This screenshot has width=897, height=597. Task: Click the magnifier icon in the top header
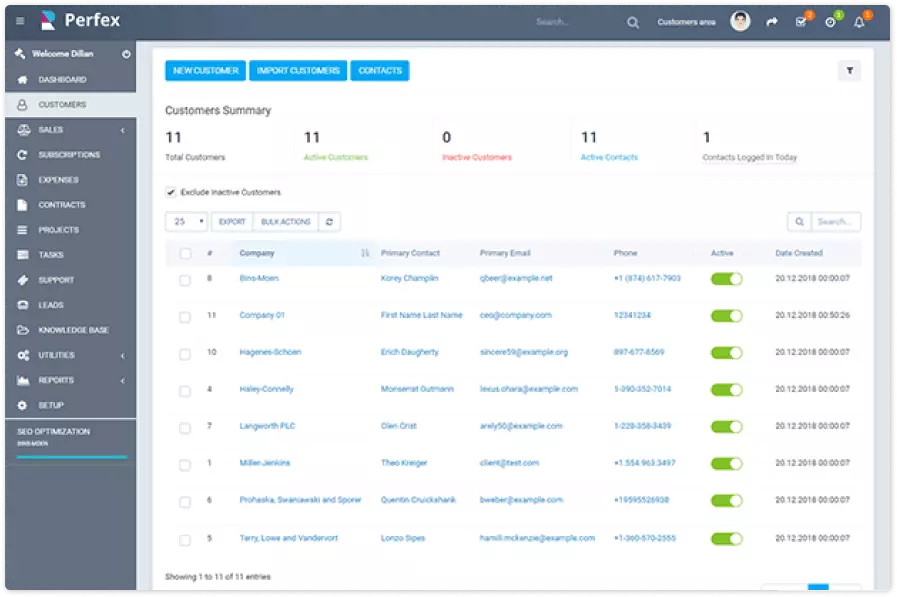tap(632, 22)
